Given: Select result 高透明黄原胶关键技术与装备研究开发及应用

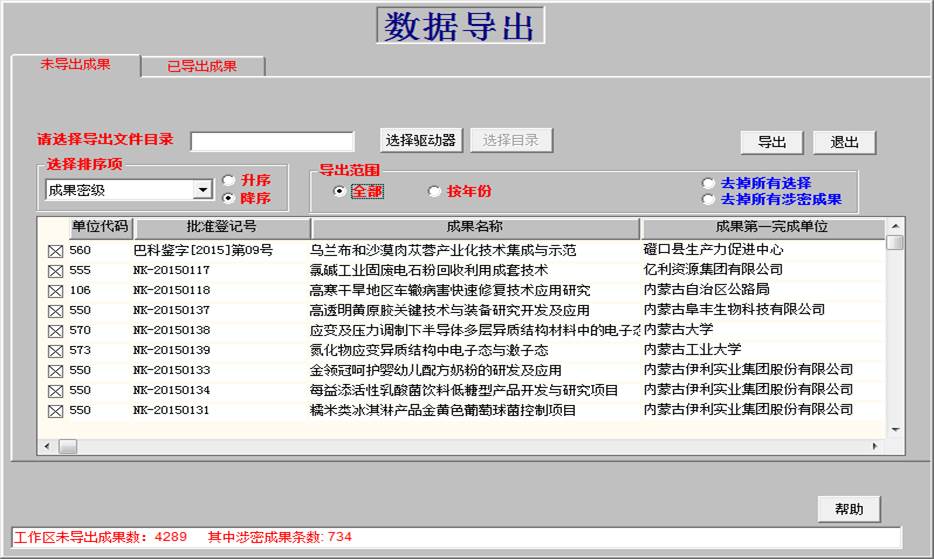Looking at the screenshot, I should pos(449,310).
